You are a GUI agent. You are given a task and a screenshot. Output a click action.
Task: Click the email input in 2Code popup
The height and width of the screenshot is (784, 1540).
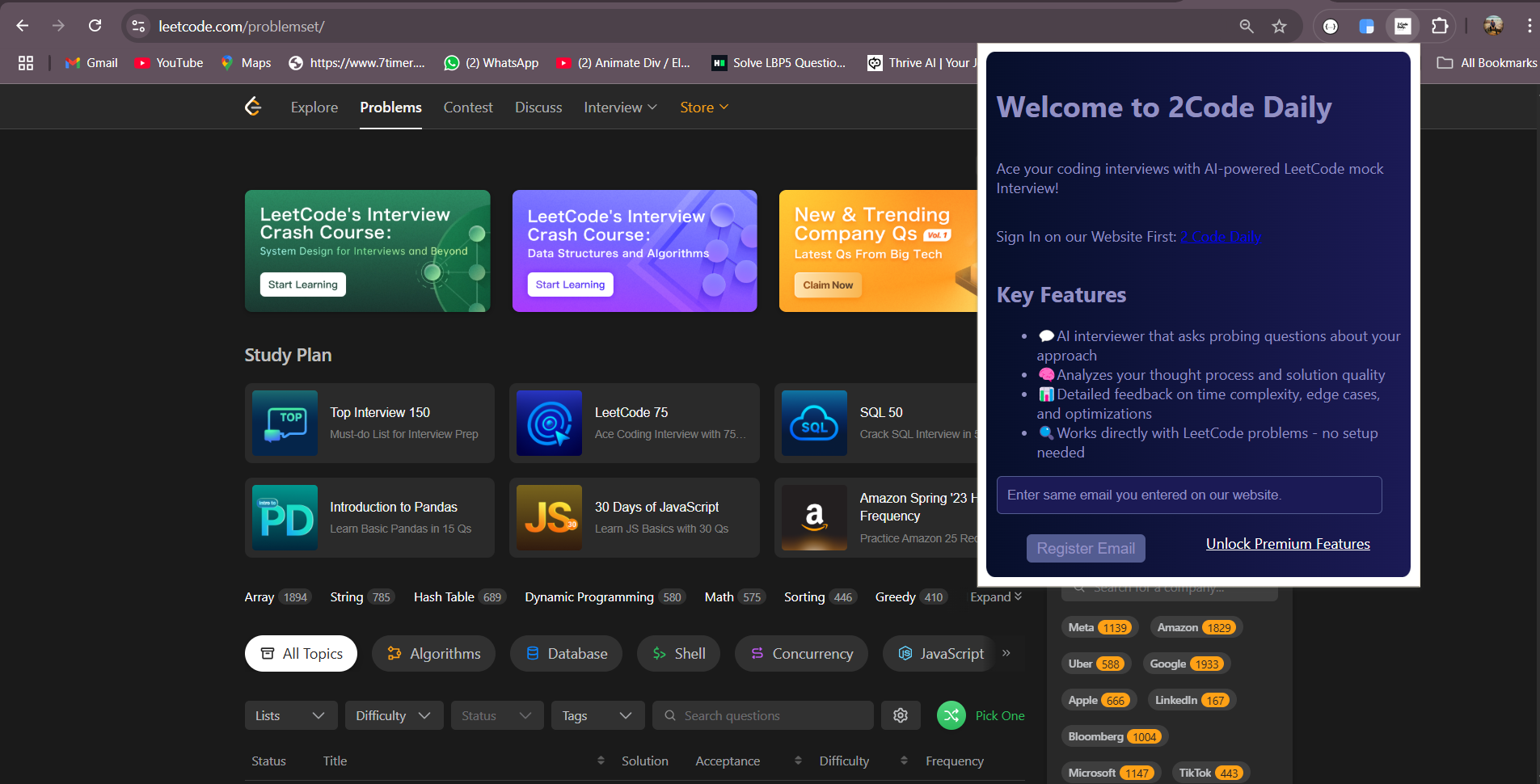point(1189,495)
